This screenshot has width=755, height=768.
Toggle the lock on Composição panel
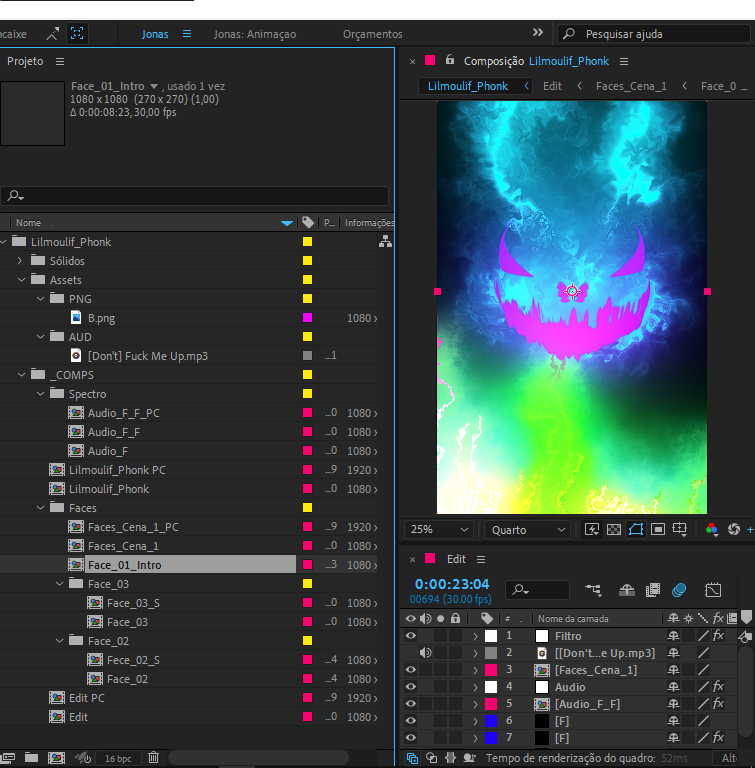pyautogui.click(x=450, y=60)
